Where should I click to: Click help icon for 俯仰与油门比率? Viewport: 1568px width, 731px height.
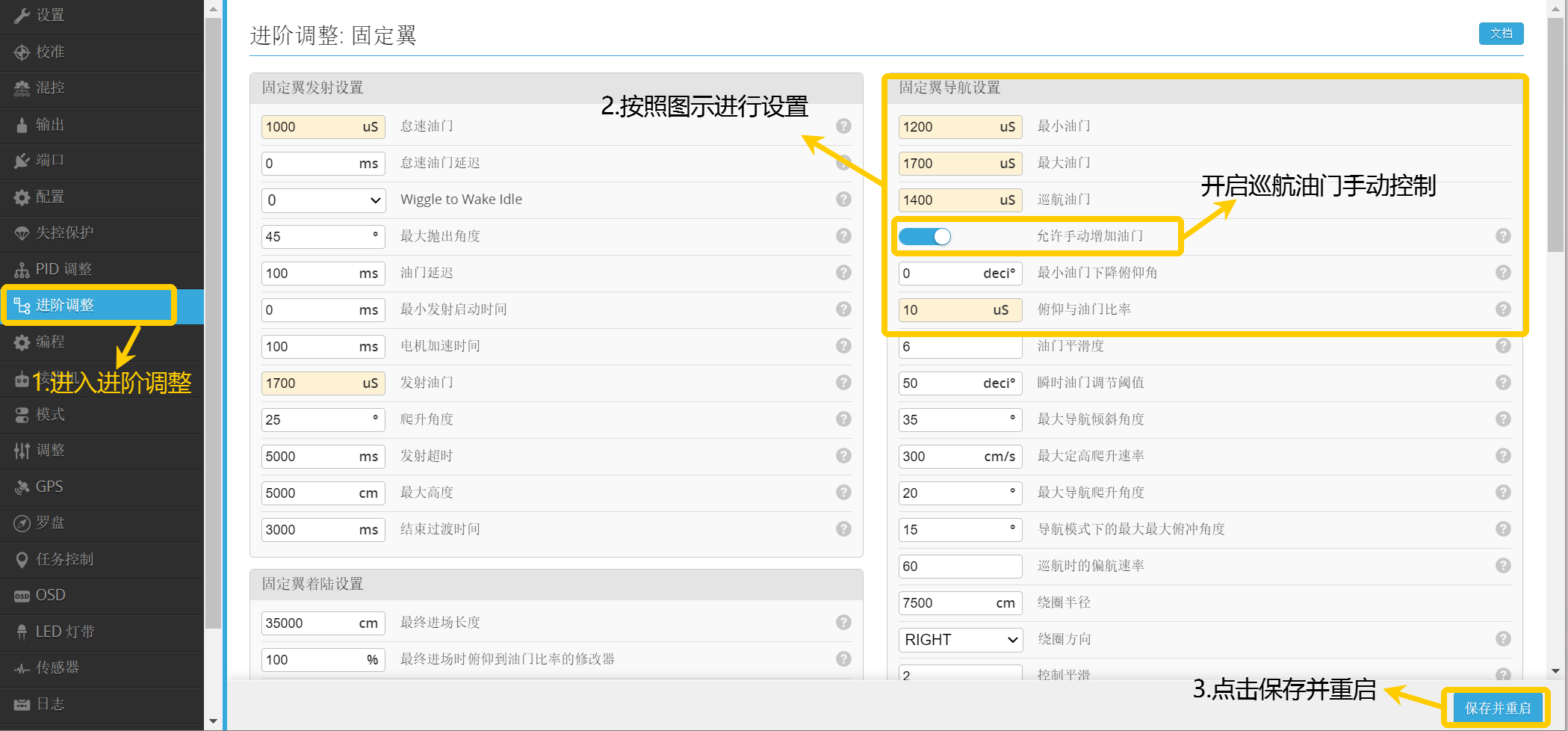pos(1503,309)
